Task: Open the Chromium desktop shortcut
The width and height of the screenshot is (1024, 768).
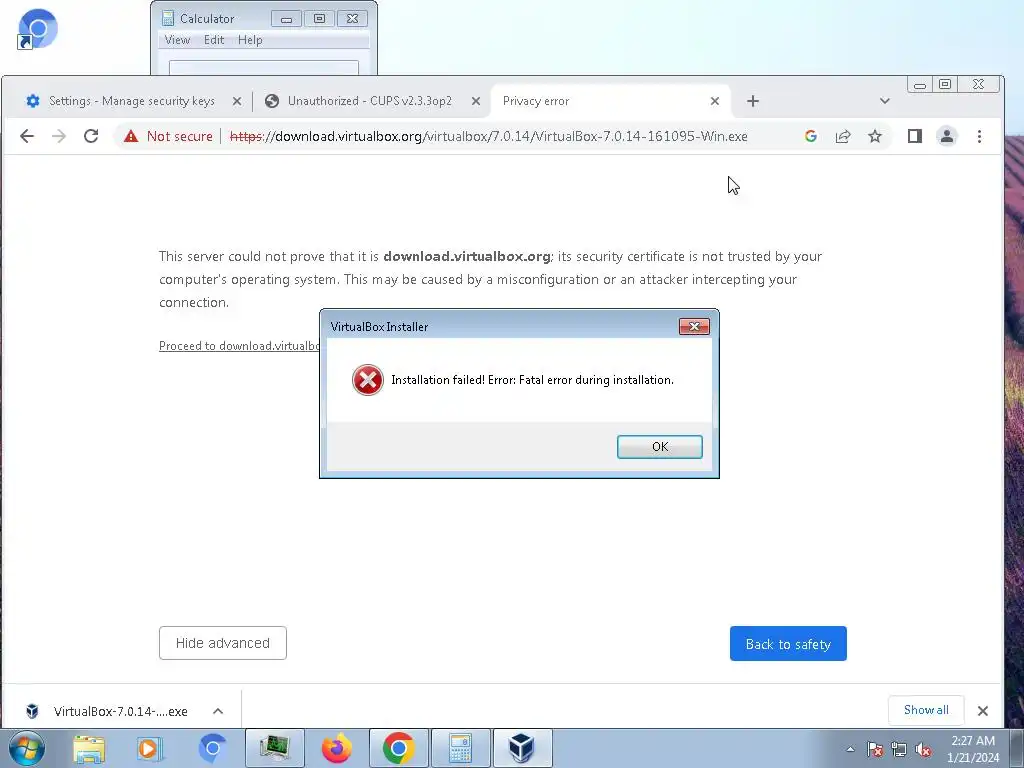Action: 37,29
